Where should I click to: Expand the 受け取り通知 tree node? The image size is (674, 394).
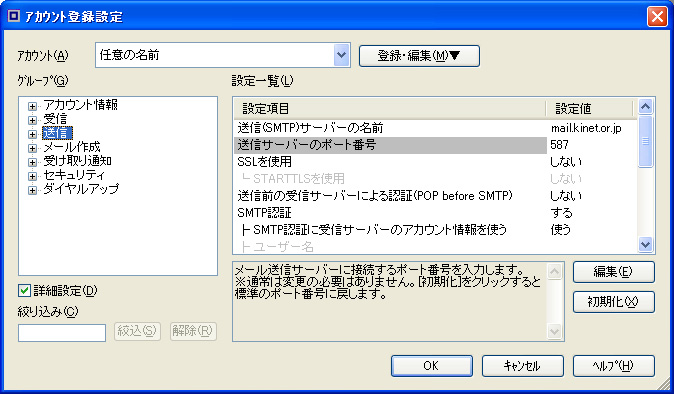pyautogui.click(x=32, y=162)
